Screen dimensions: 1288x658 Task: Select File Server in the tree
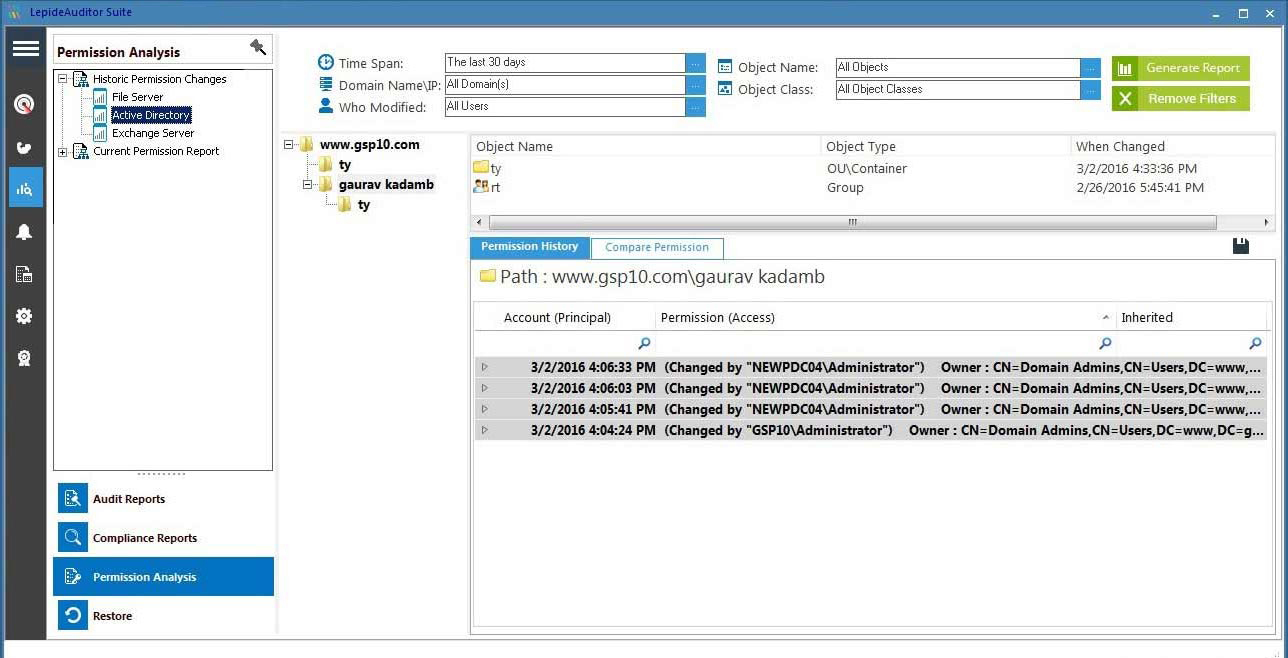137,97
